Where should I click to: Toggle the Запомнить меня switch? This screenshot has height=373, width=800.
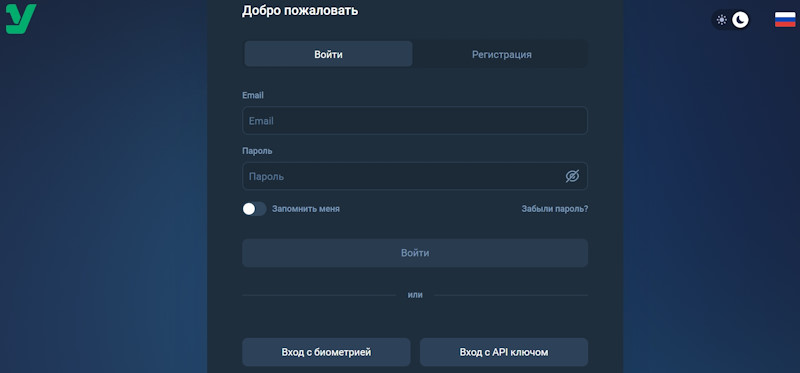coord(254,209)
